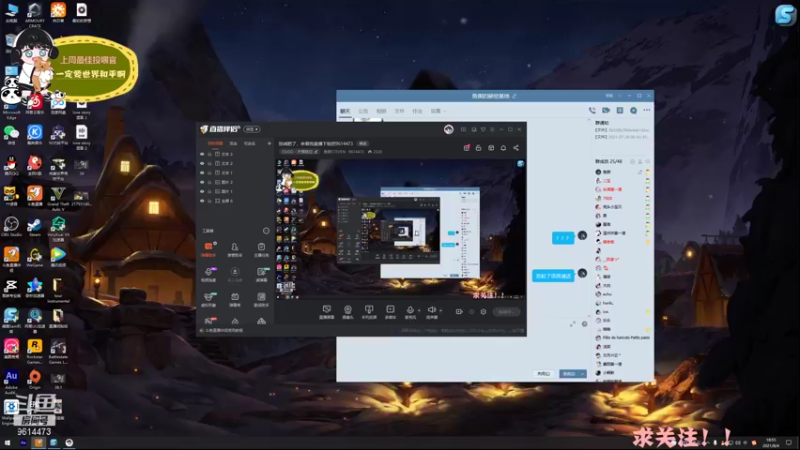This screenshot has height=450, width=800.
Task: Open Grand Theft Auto V shortcut
Action: tap(58, 197)
